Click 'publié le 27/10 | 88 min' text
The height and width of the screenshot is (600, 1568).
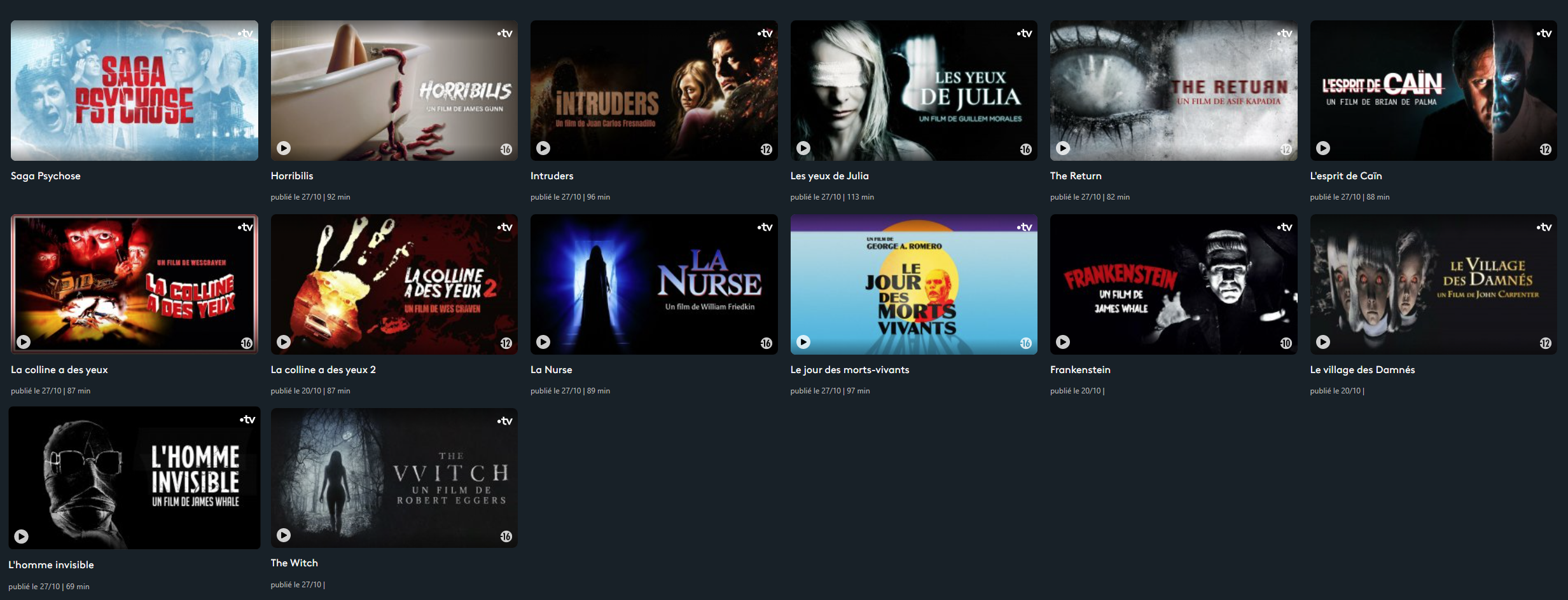pyautogui.click(x=1350, y=197)
